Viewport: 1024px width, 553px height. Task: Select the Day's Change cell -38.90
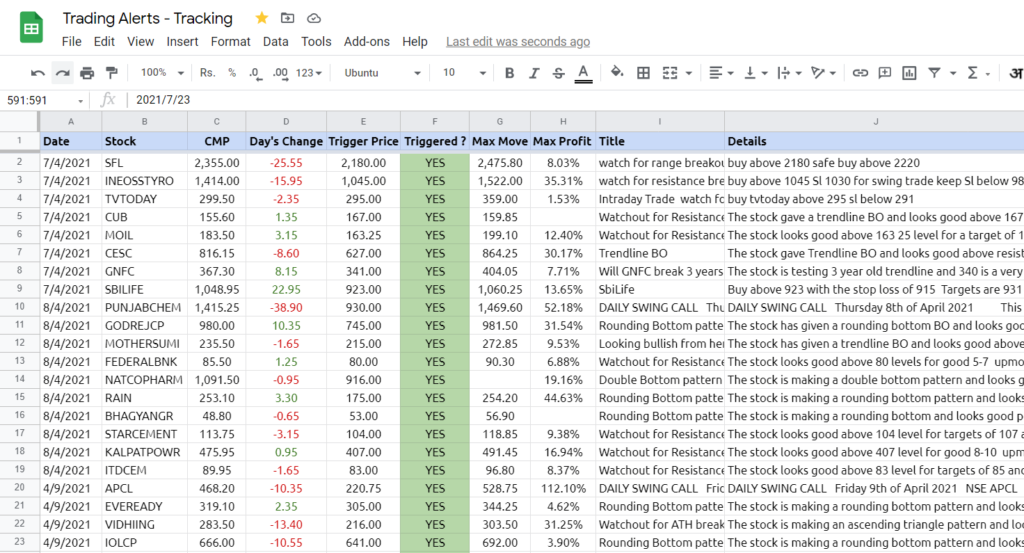[x=286, y=308]
